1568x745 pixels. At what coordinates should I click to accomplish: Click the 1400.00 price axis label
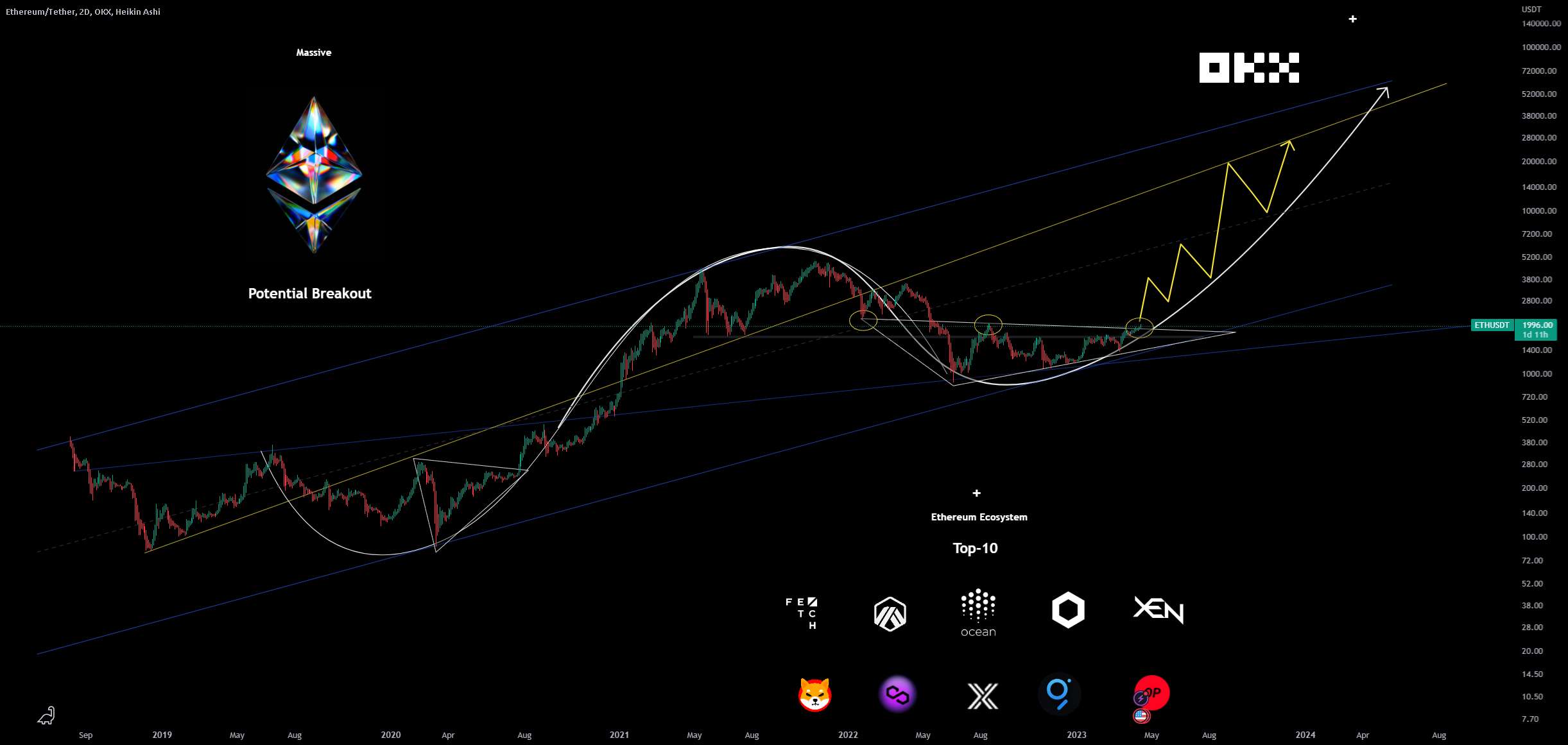pos(1537,350)
